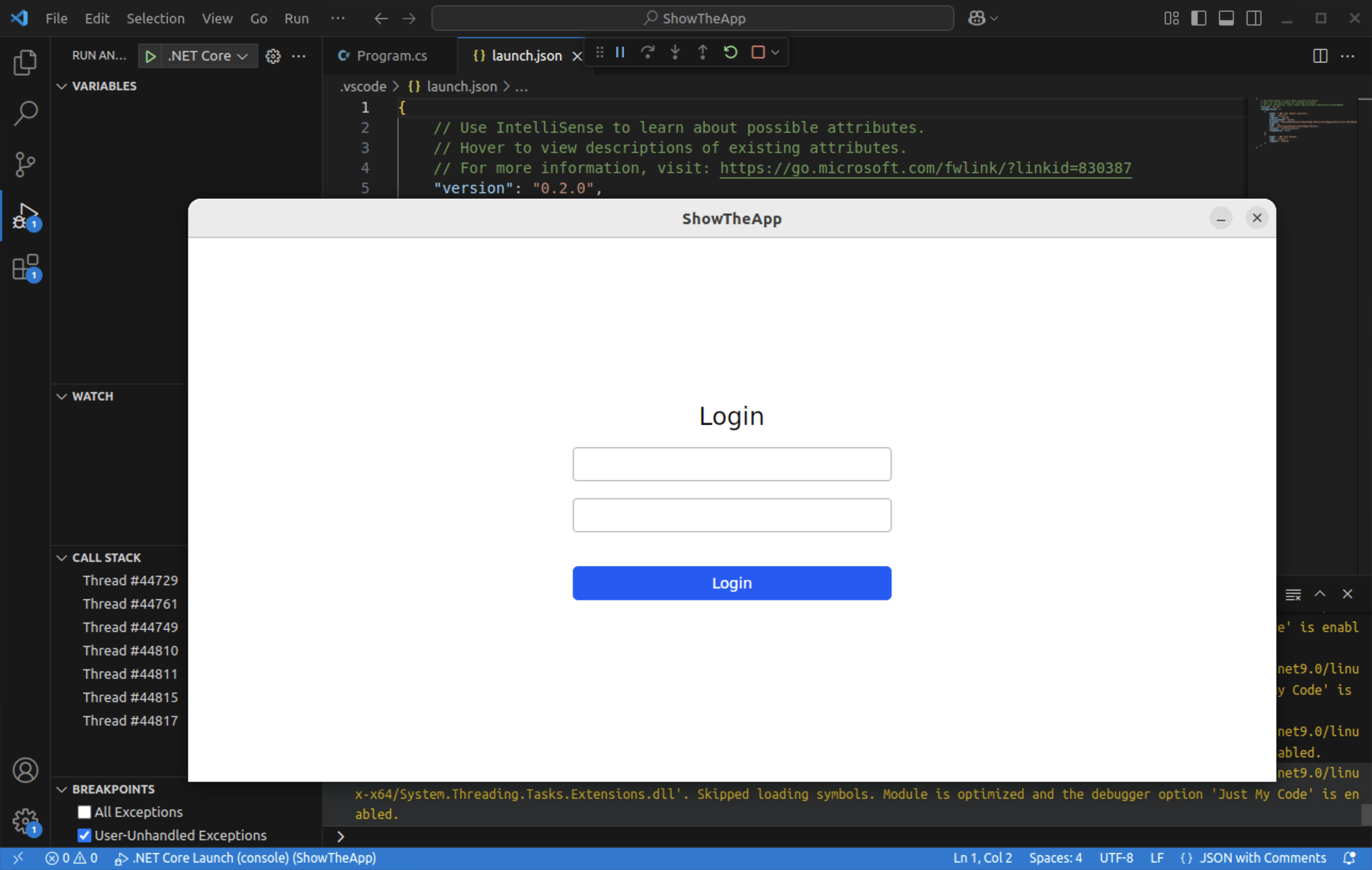Restart the debug session
1372x870 pixels.
731,53
